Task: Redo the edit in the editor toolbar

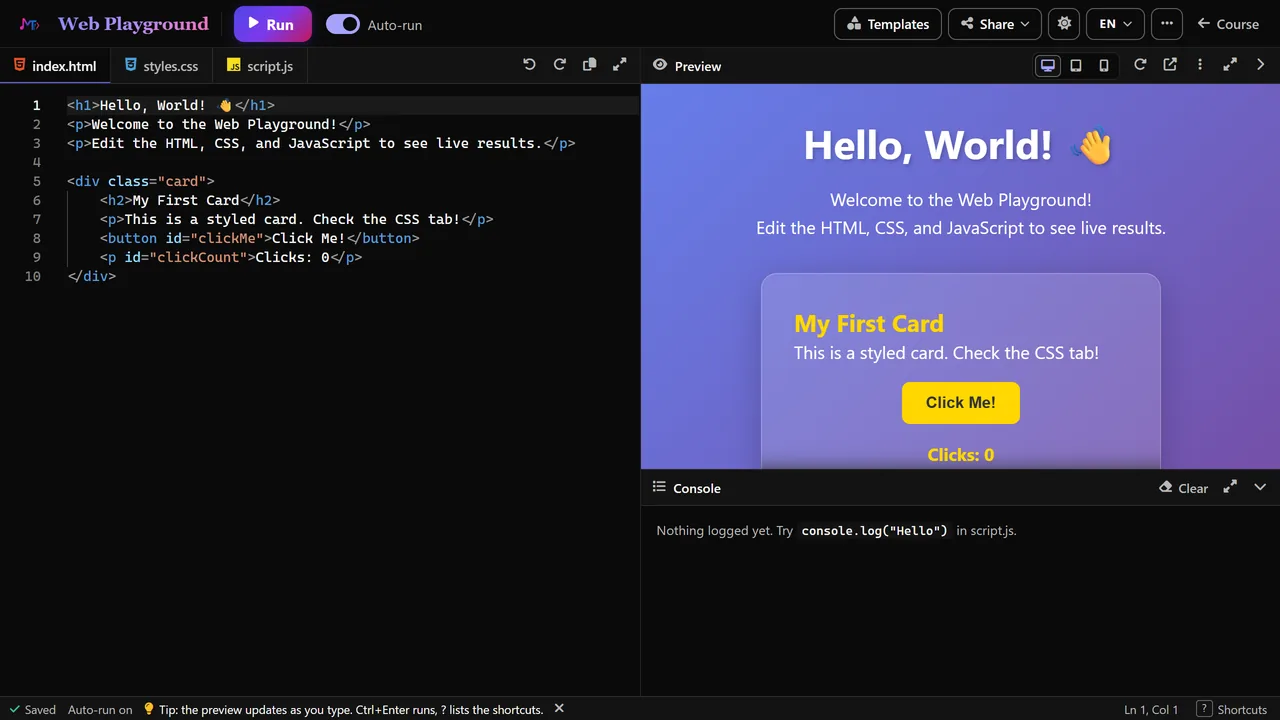Action: (560, 65)
